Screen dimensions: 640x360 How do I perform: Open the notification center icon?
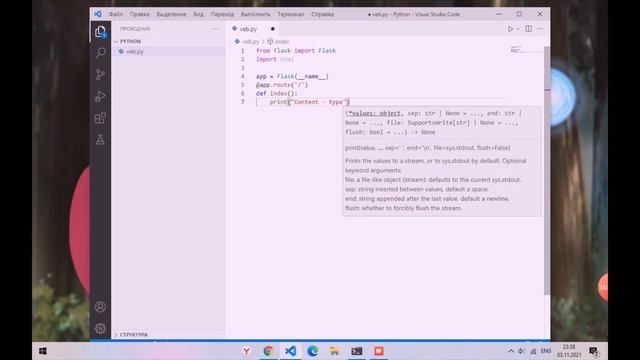pyautogui.click(x=594, y=351)
